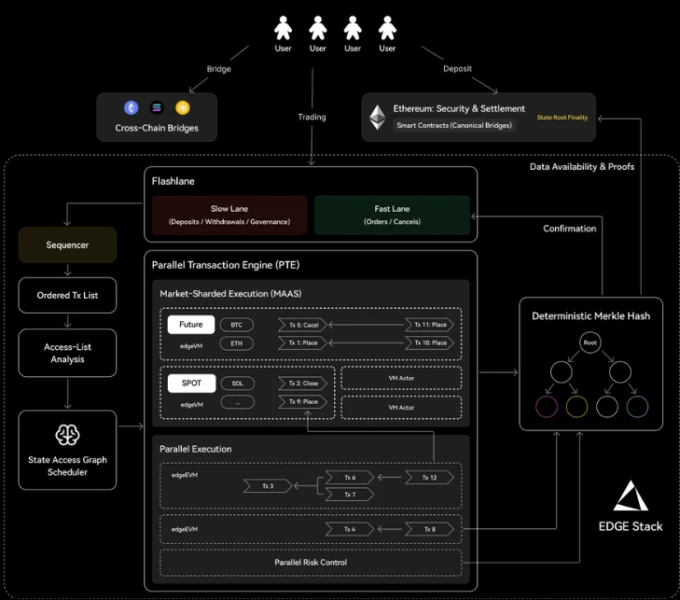Click the SOL pill
Screen dimensions: 680x600
[x=238, y=383]
